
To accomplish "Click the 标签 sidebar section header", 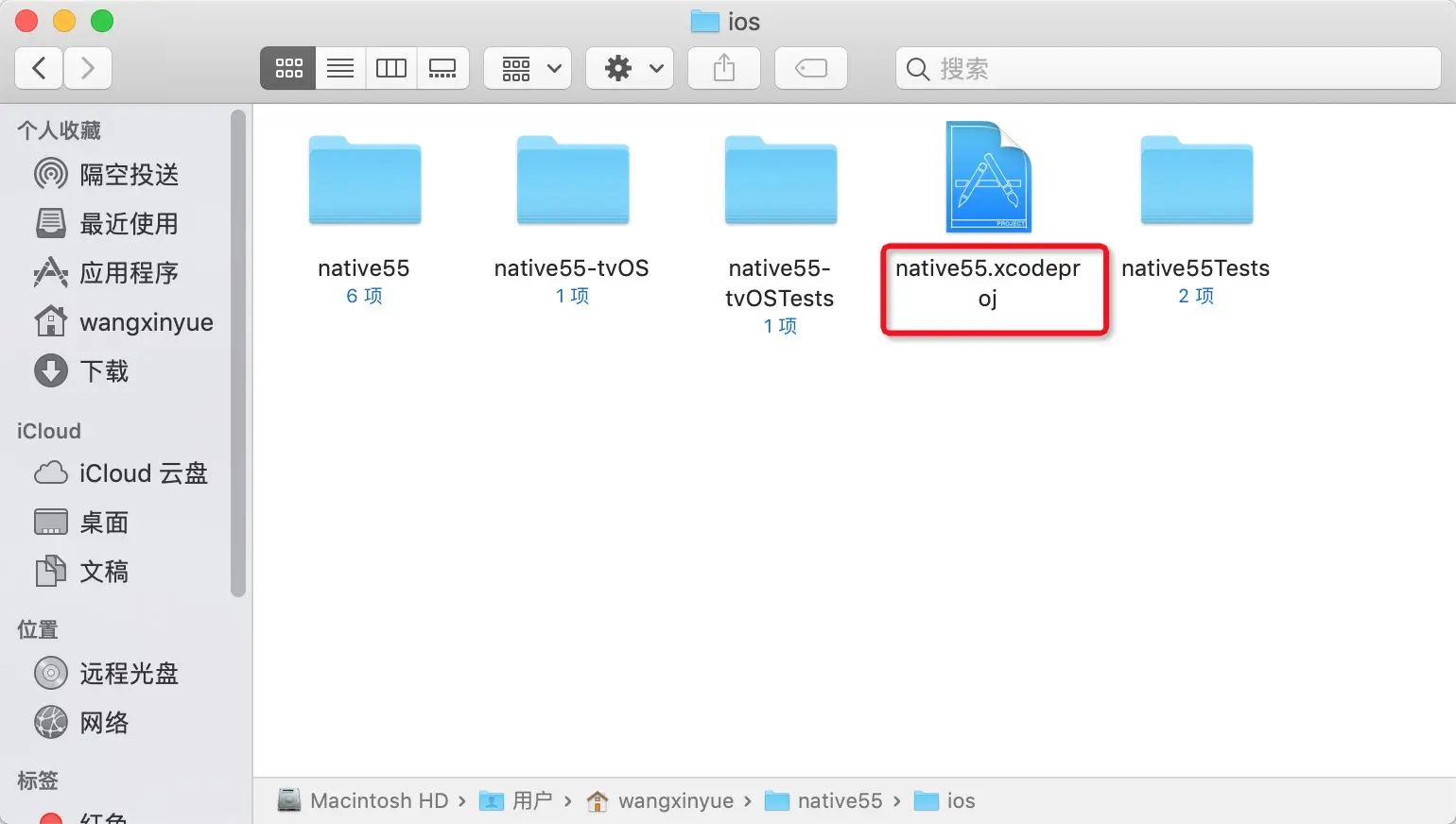I will [38, 781].
